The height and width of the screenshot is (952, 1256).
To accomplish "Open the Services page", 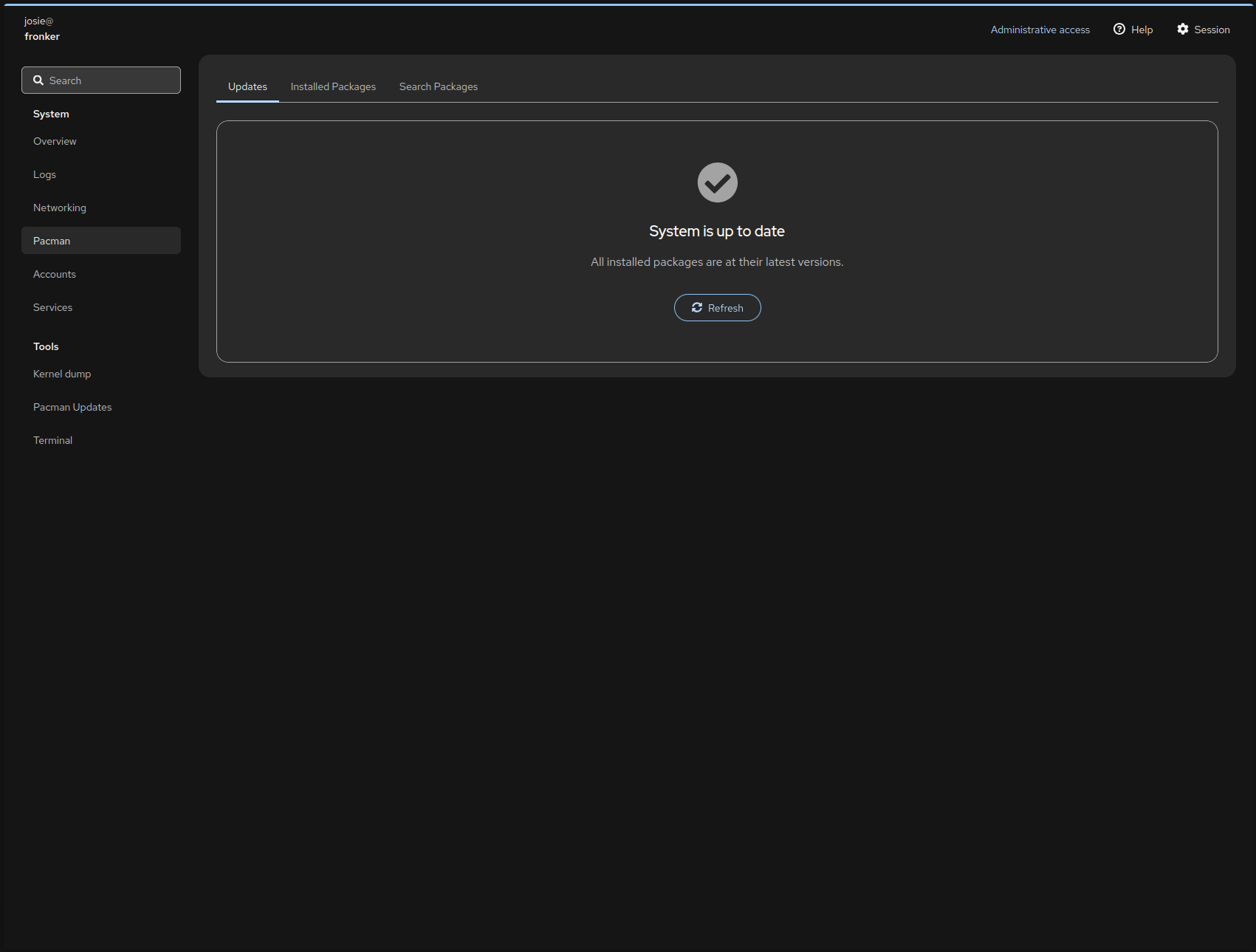I will coord(52,307).
